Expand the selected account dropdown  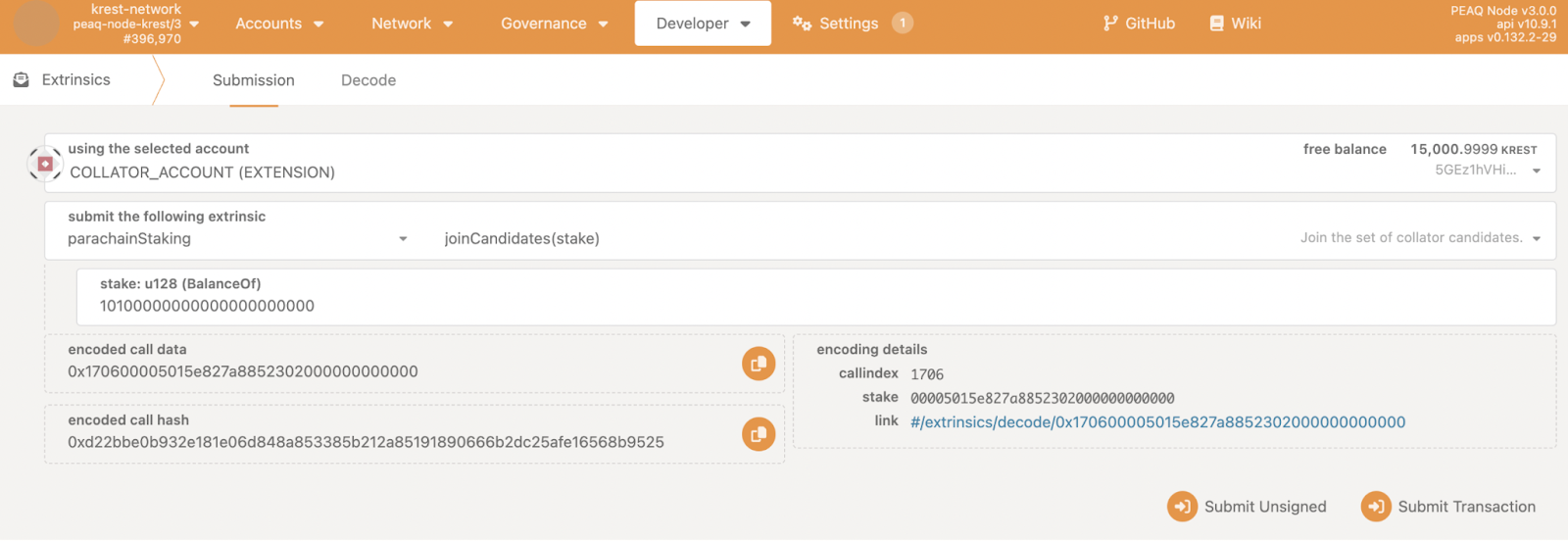[1536, 172]
